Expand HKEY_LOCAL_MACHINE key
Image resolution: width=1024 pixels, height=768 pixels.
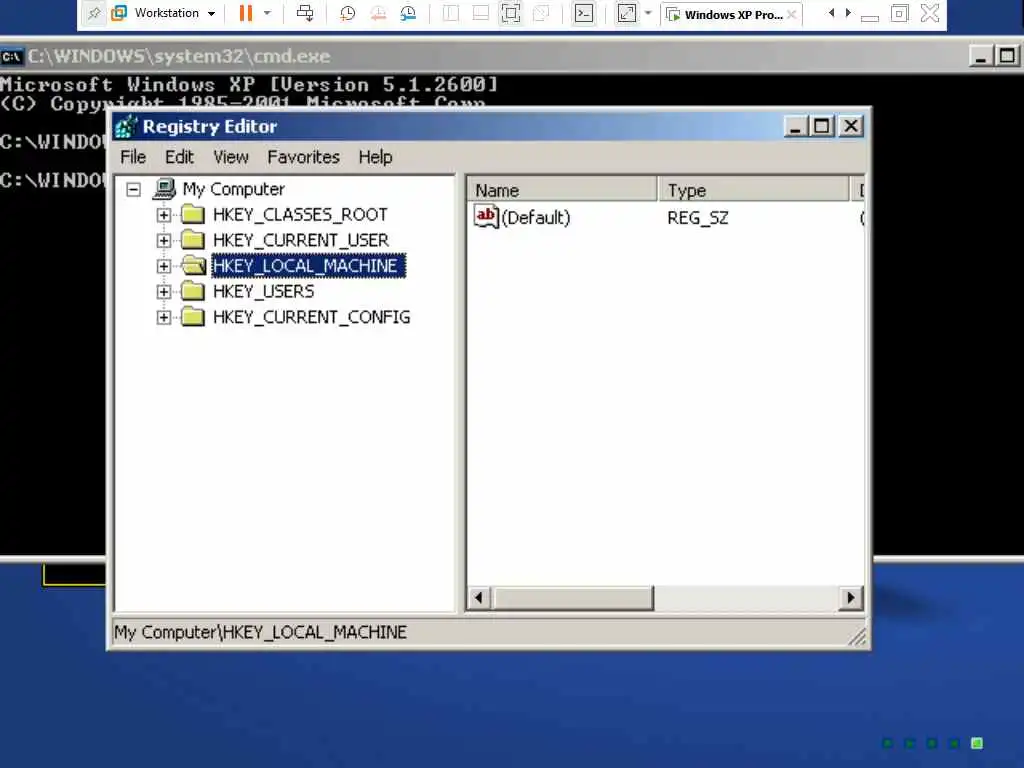pos(164,266)
